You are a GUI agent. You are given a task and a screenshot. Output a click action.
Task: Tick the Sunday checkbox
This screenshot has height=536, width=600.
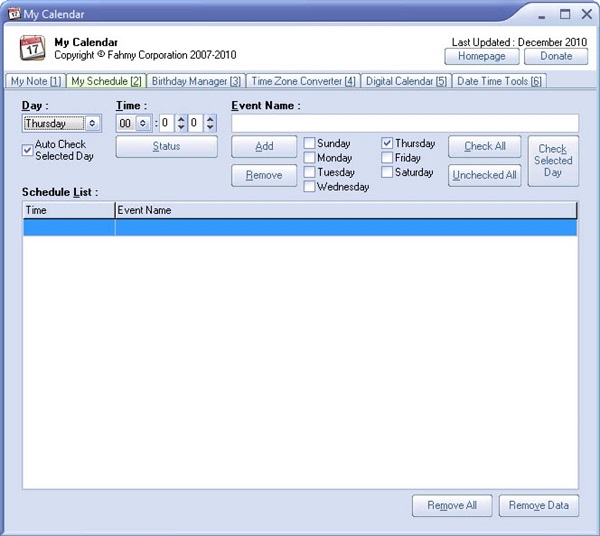310,144
